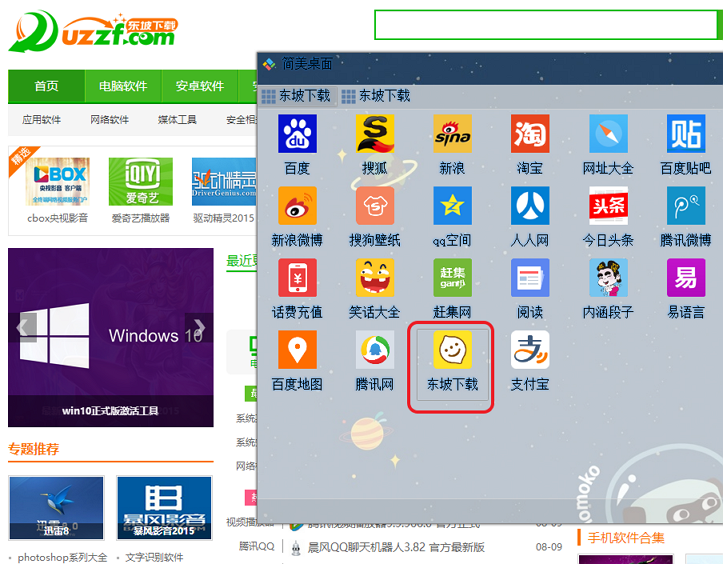The width and height of the screenshot is (723, 564).
Task: Click the 专题推荐 heading
Action: (x=34, y=449)
